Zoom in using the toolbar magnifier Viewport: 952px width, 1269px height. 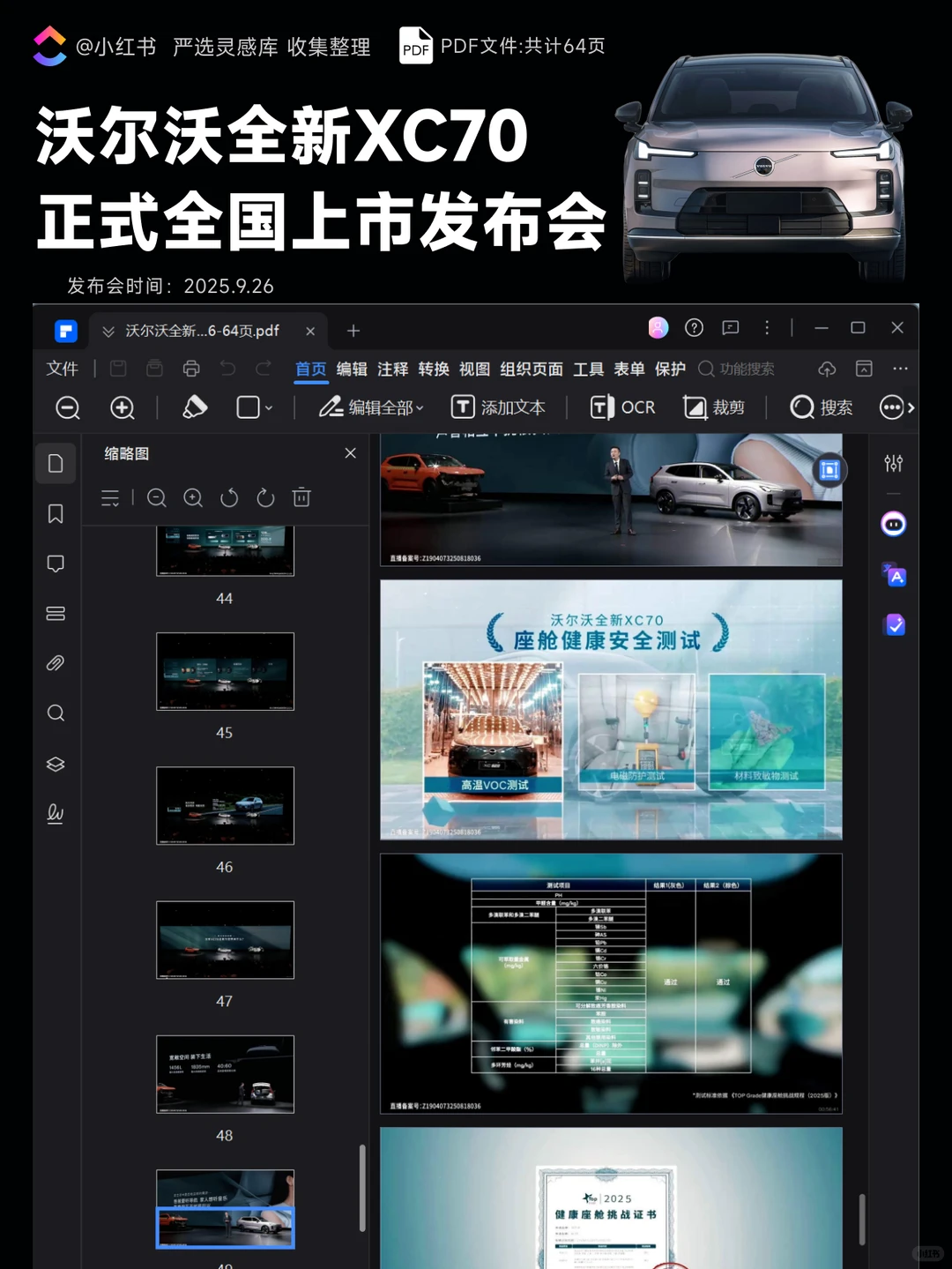tap(123, 407)
